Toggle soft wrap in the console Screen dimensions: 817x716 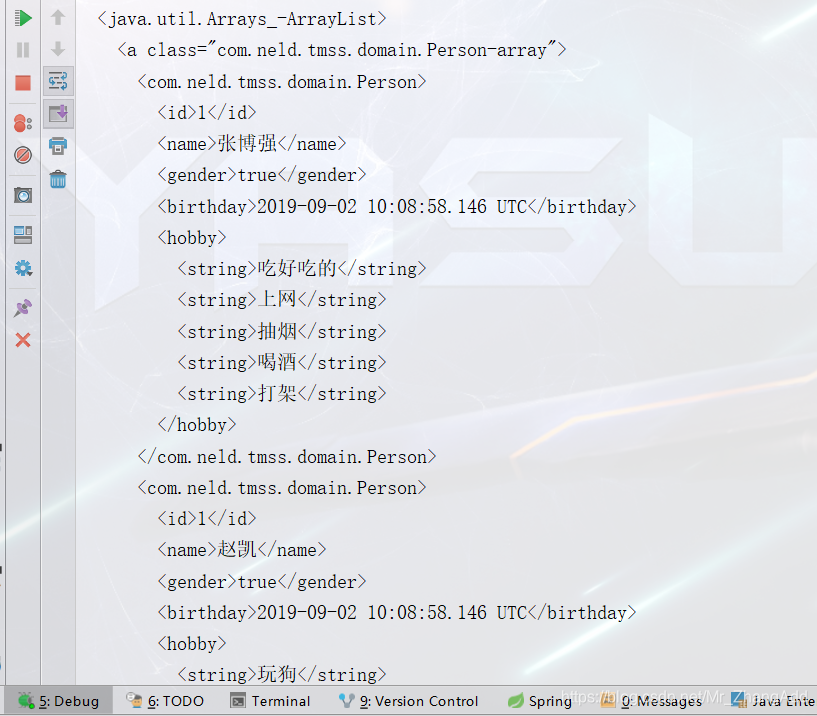57,82
